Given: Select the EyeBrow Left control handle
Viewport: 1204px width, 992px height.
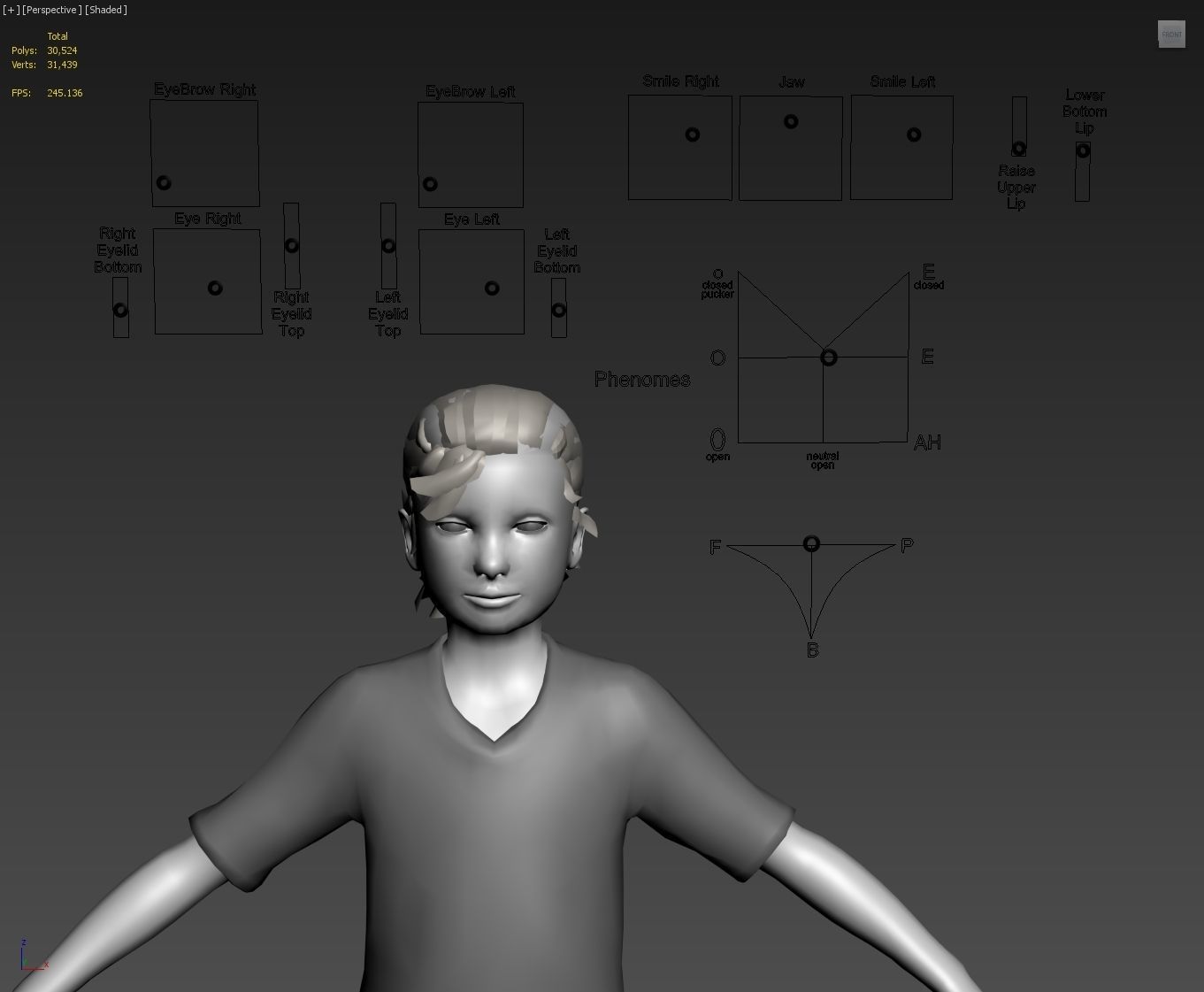Looking at the screenshot, I should pyautogui.click(x=430, y=184).
